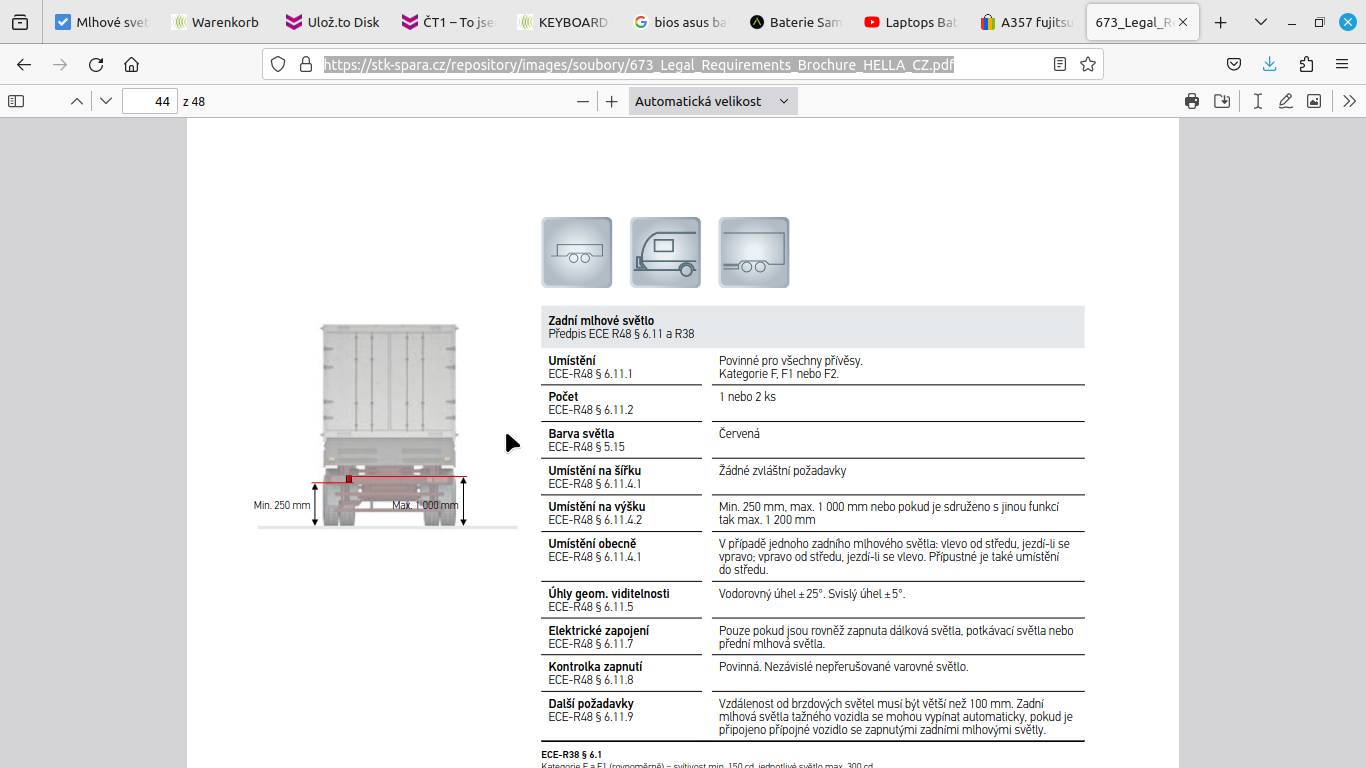Viewport: 1366px width, 768px height.
Task: Click the truck rear view diagram
Action: [x=389, y=425]
